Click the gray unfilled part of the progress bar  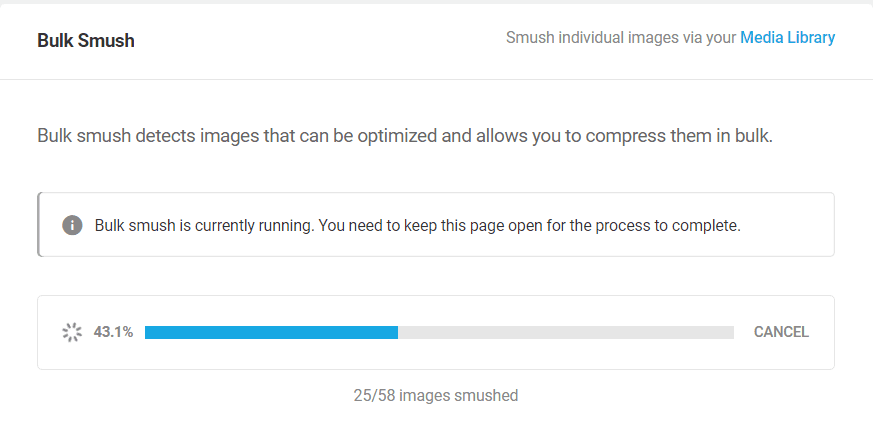tap(566, 332)
